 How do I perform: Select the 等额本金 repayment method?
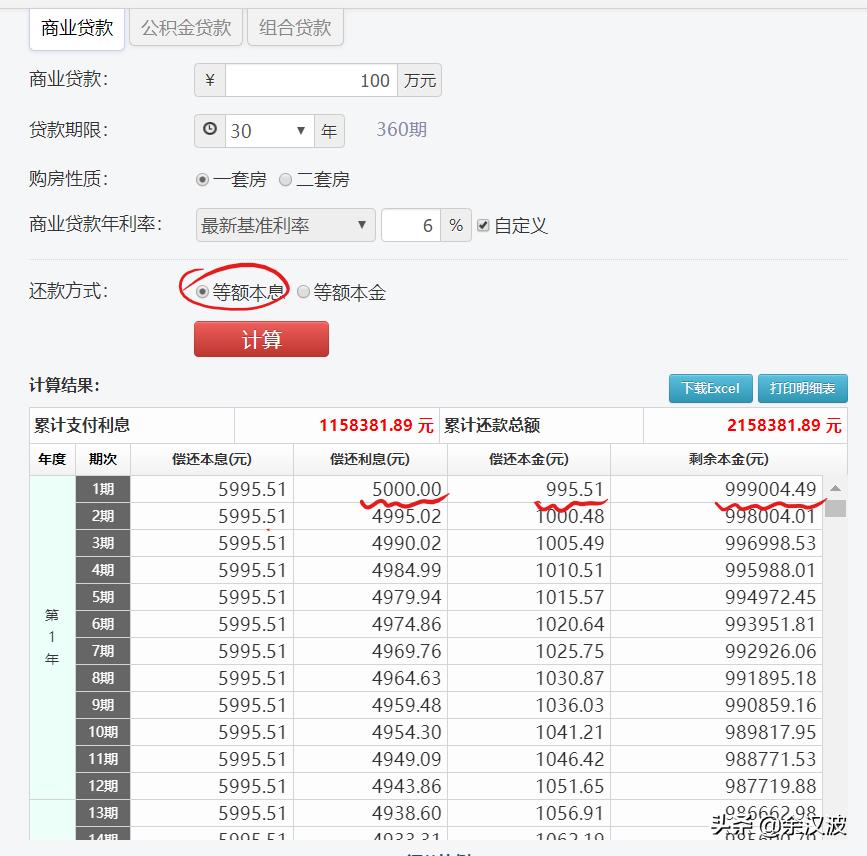pyautogui.click(x=303, y=291)
